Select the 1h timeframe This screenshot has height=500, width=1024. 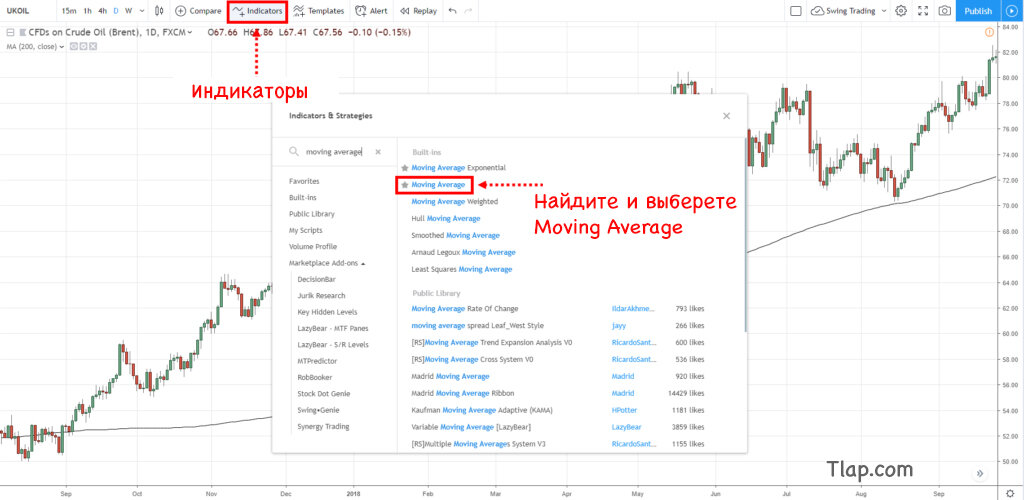point(88,10)
